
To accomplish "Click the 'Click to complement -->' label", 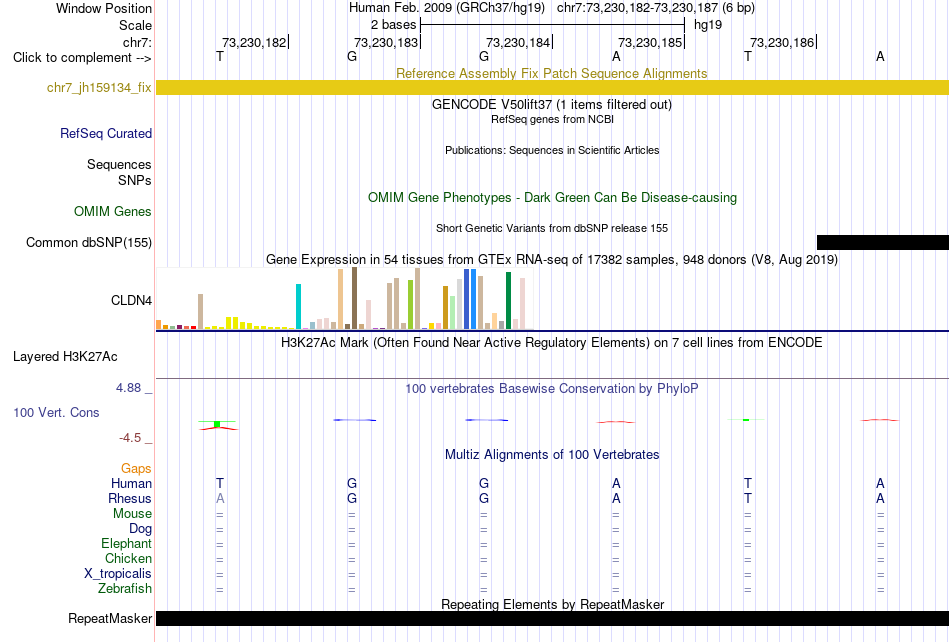I will point(82,58).
